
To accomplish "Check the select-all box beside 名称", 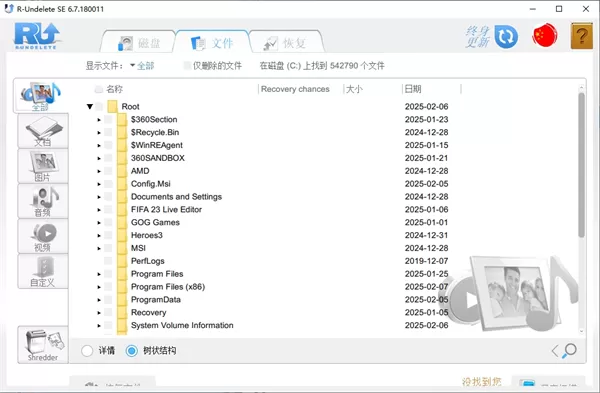I will point(99,89).
